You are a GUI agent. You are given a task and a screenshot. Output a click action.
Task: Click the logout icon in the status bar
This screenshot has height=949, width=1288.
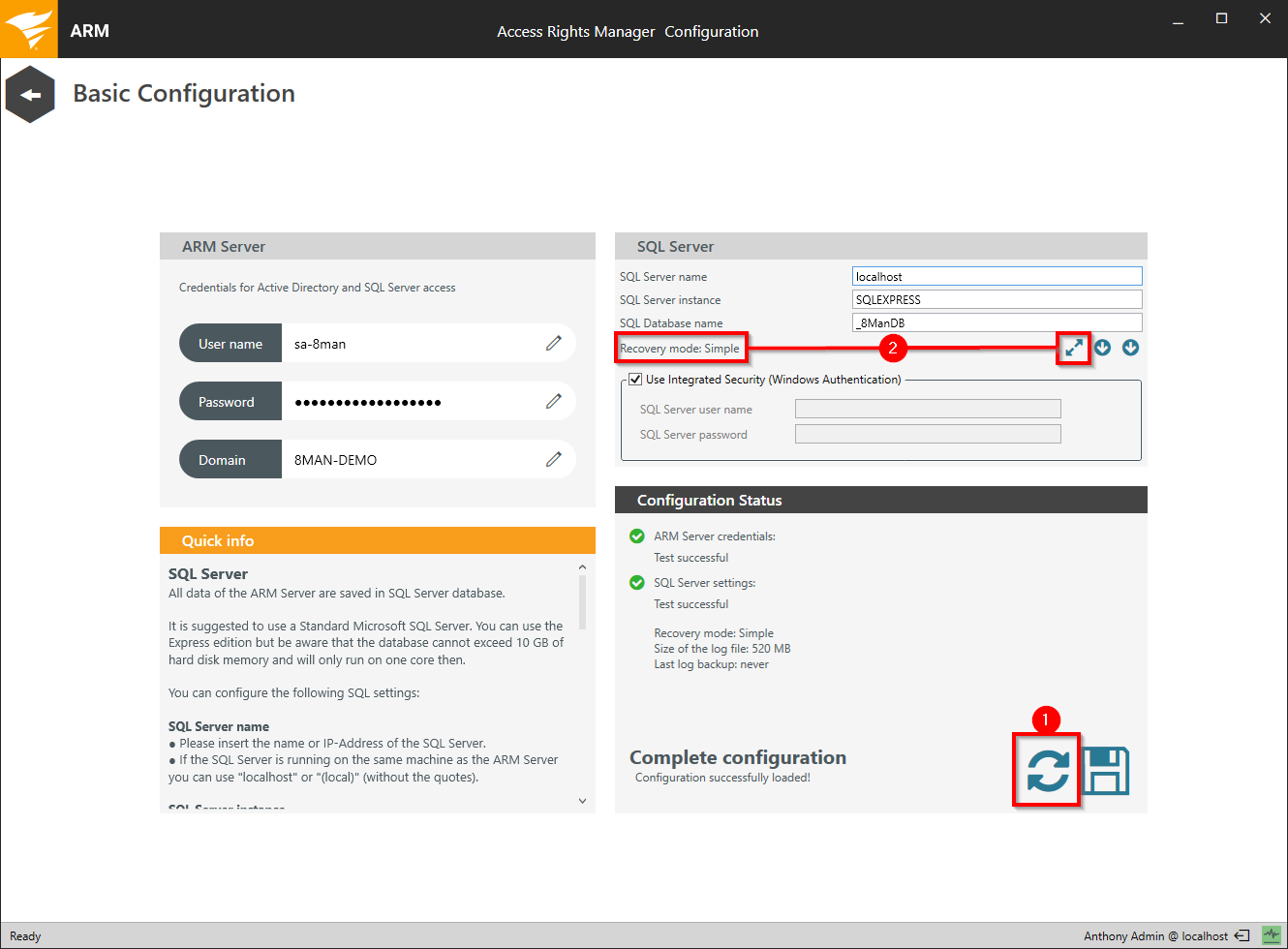click(1242, 935)
